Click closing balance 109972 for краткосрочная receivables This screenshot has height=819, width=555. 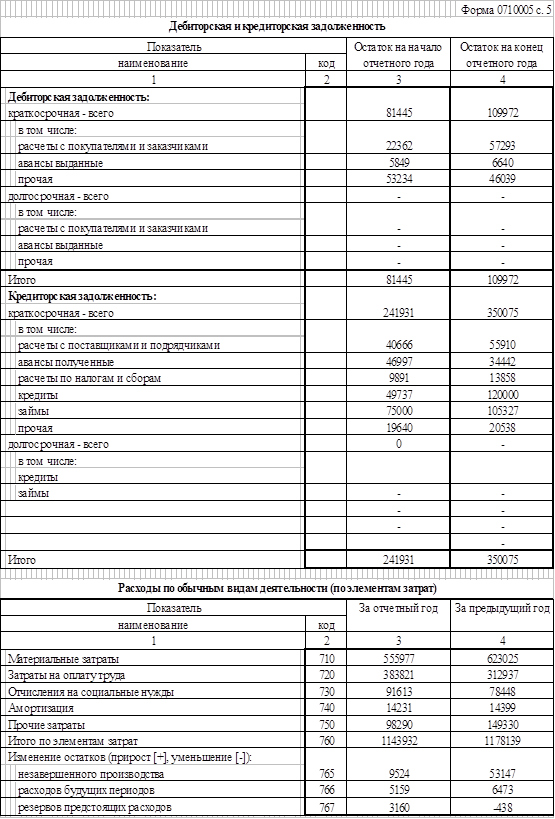tap(502, 113)
